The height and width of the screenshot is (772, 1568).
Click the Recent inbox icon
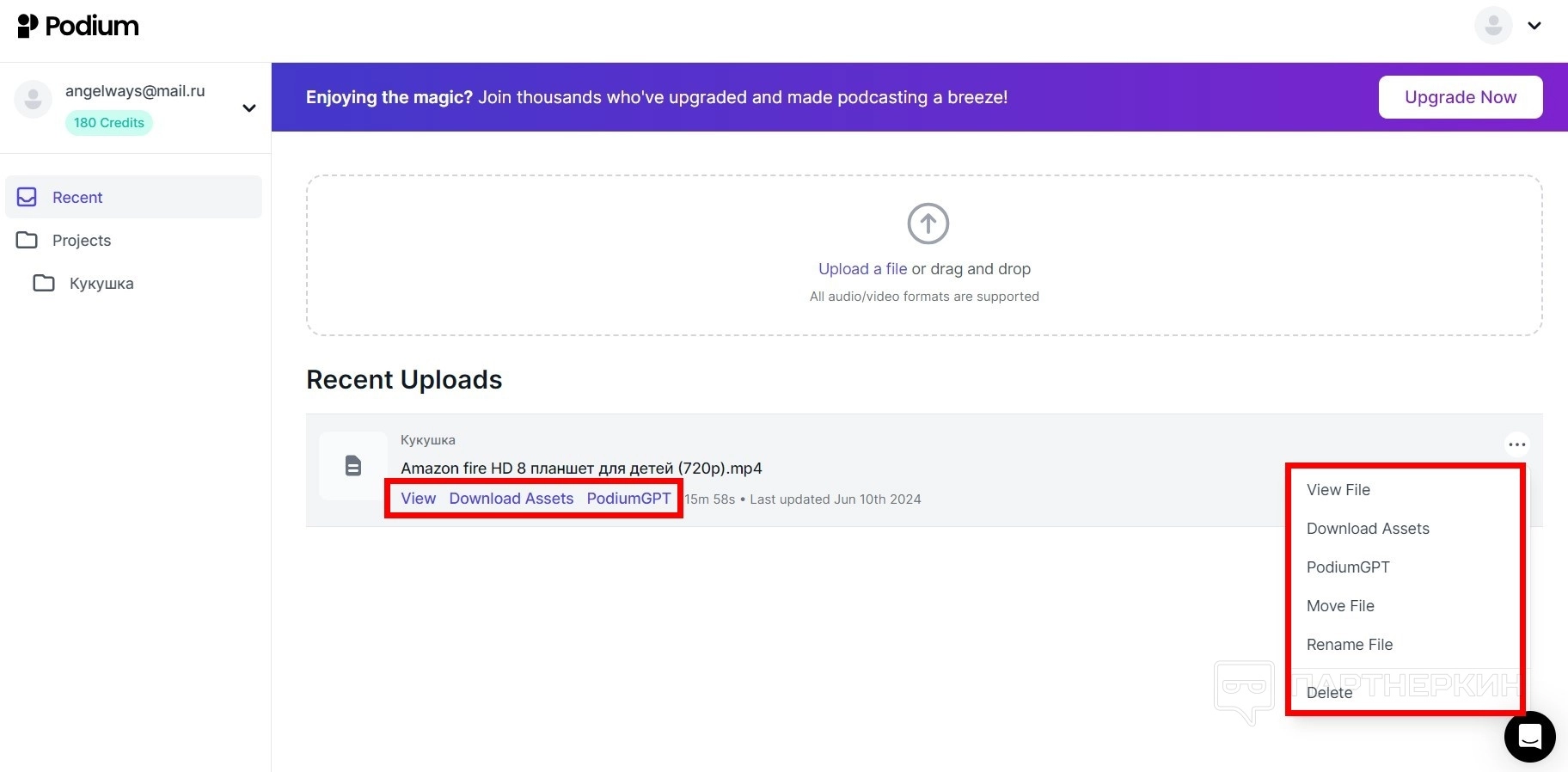pyautogui.click(x=28, y=197)
